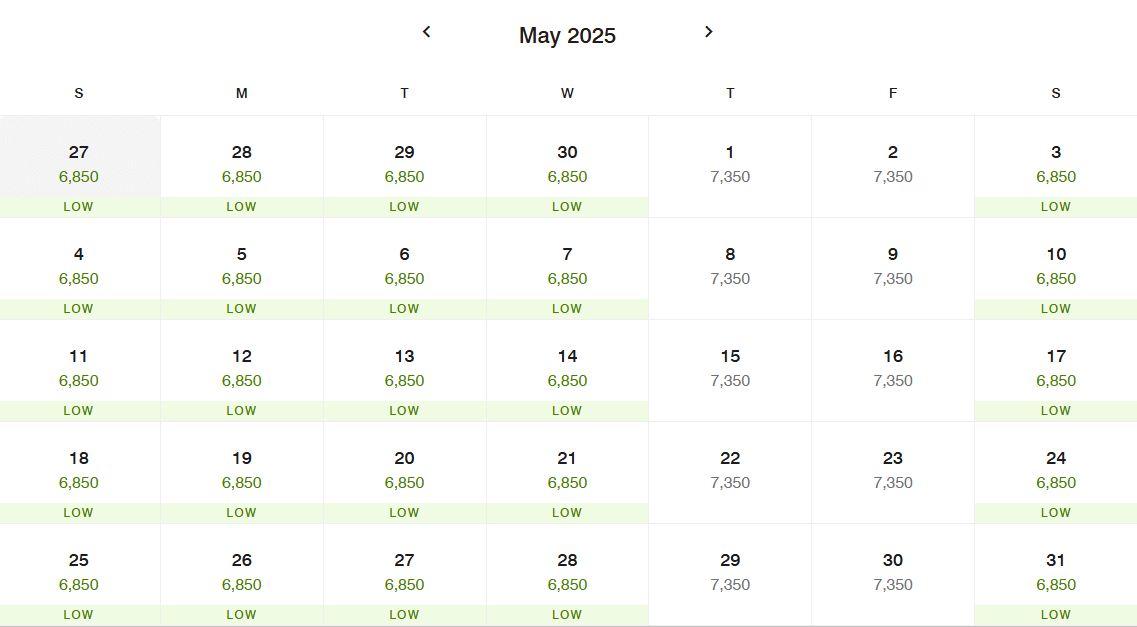This screenshot has height=627, width=1137.
Task: Click on May 9 date cell
Action: pyautogui.click(x=893, y=269)
